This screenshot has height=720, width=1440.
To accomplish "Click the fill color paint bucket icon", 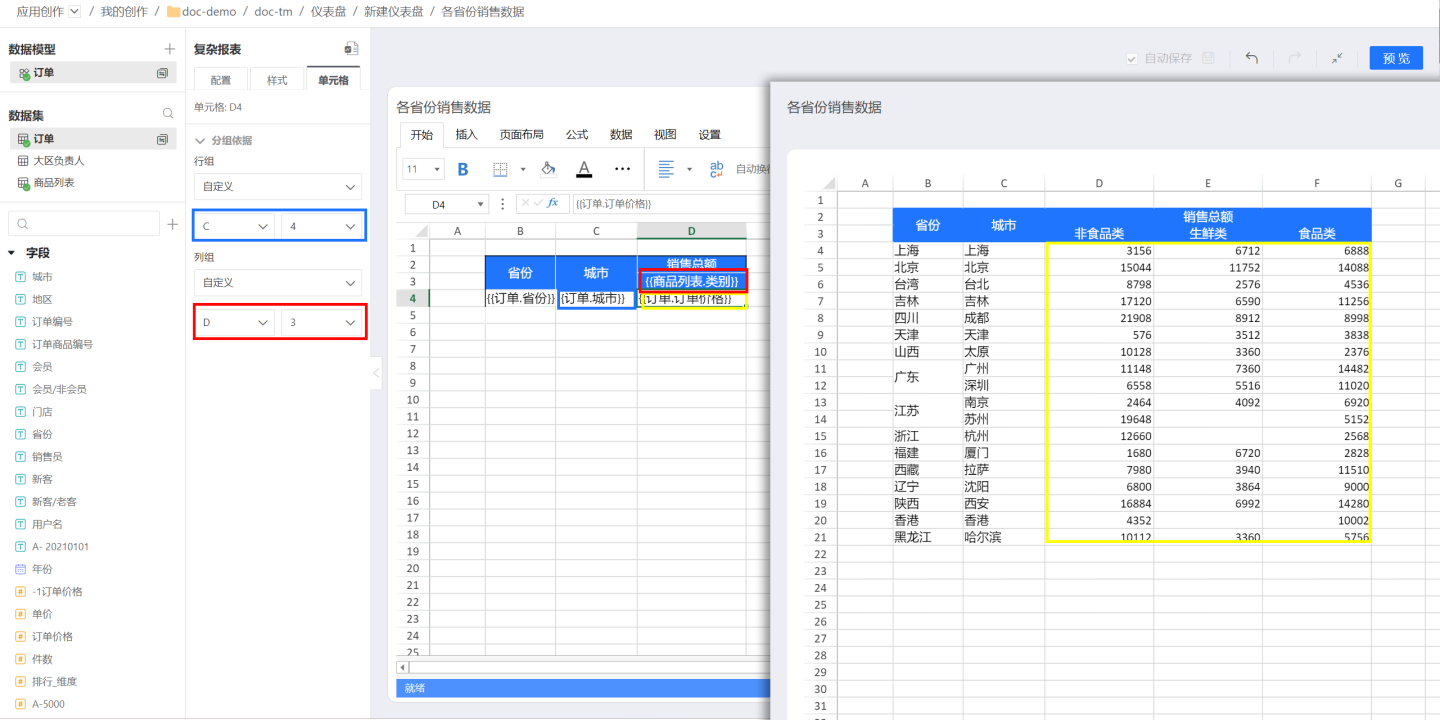I will coord(548,169).
